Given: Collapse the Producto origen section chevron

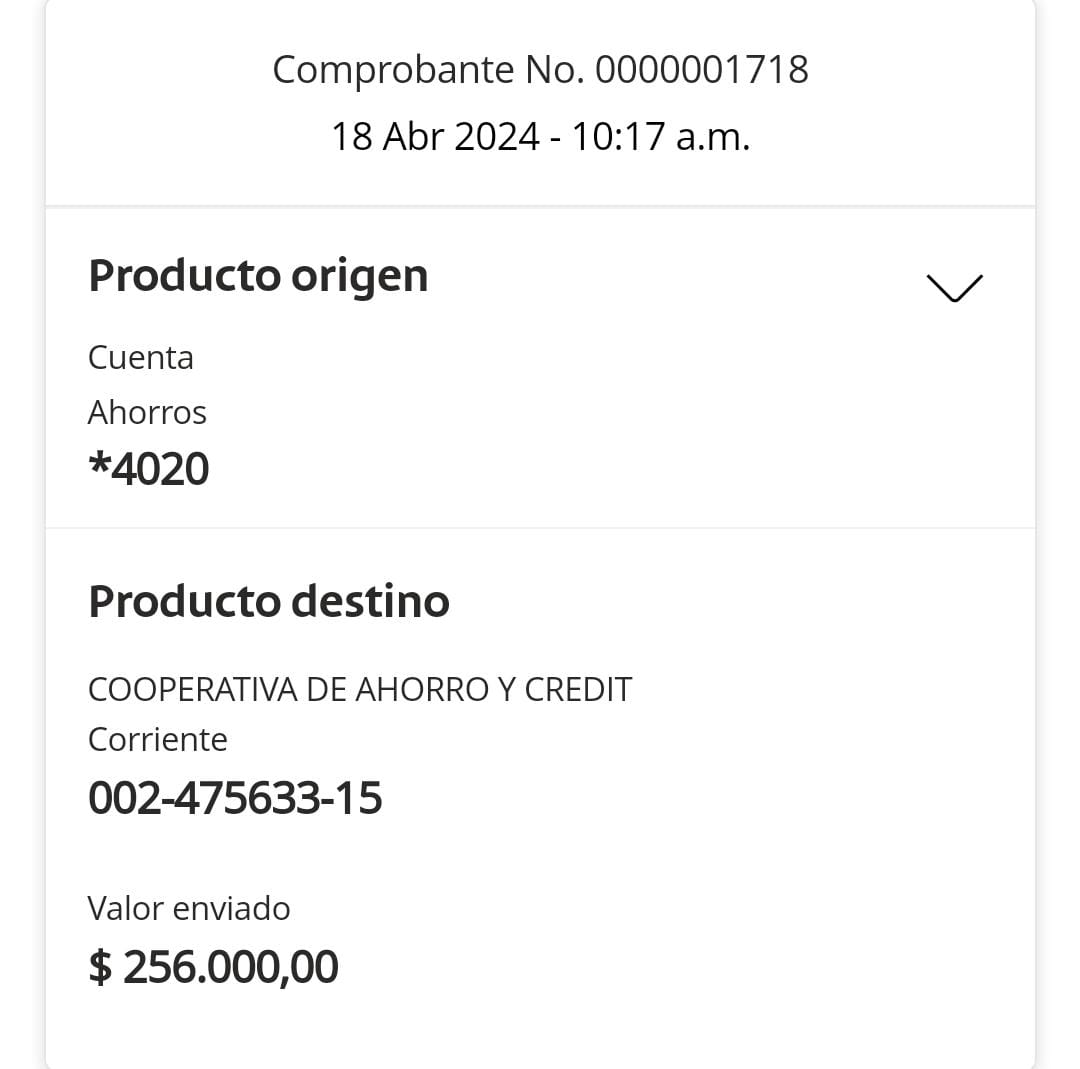Looking at the screenshot, I should (x=954, y=287).
